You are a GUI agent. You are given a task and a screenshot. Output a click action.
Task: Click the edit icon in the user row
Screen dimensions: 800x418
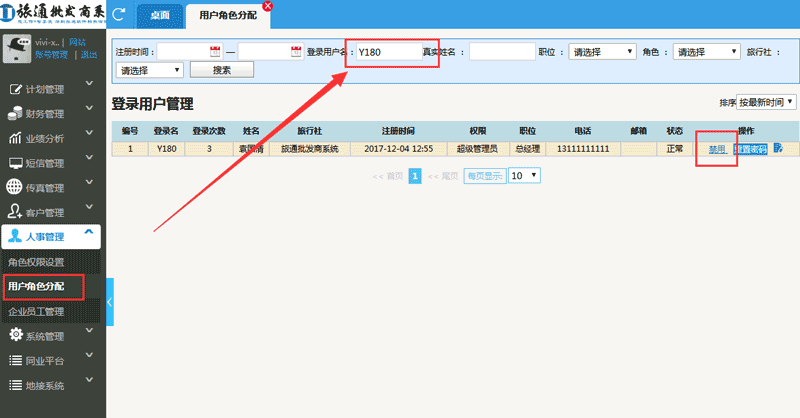click(x=777, y=149)
